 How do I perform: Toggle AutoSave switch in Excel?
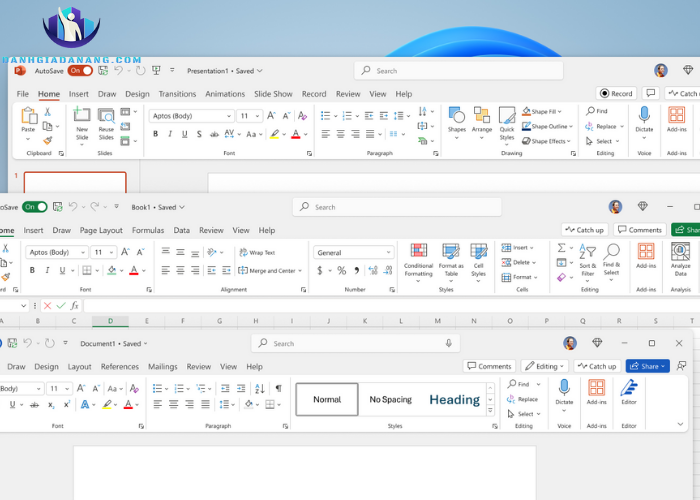[x=34, y=207]
